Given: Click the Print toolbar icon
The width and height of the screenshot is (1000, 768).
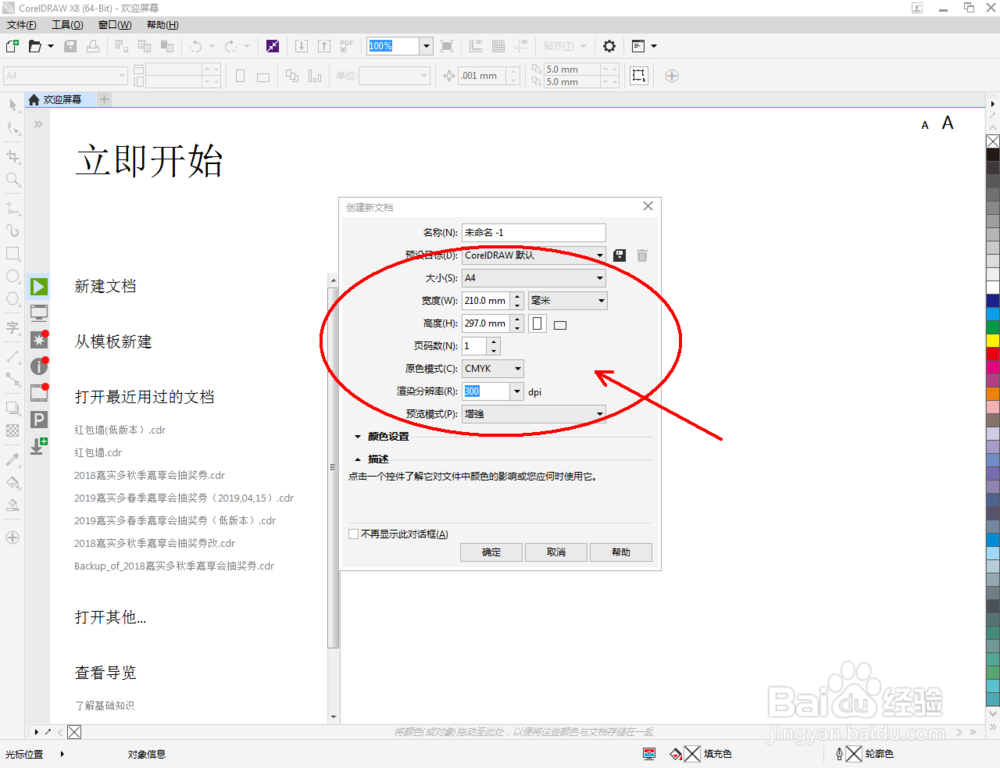Looking at the screenshot, I should tap(93, 46).
